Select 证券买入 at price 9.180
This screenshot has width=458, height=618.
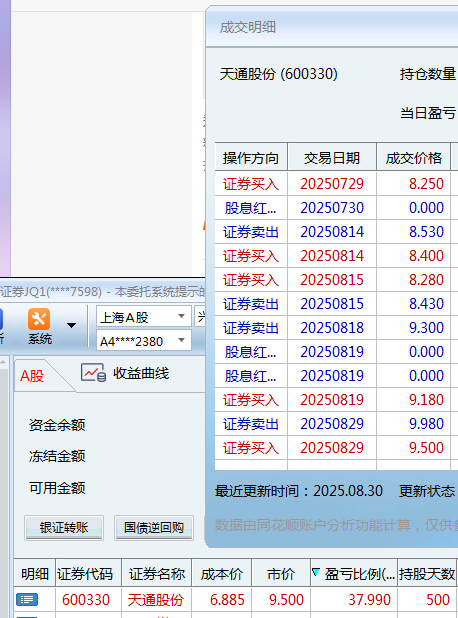tap(336, 400)
